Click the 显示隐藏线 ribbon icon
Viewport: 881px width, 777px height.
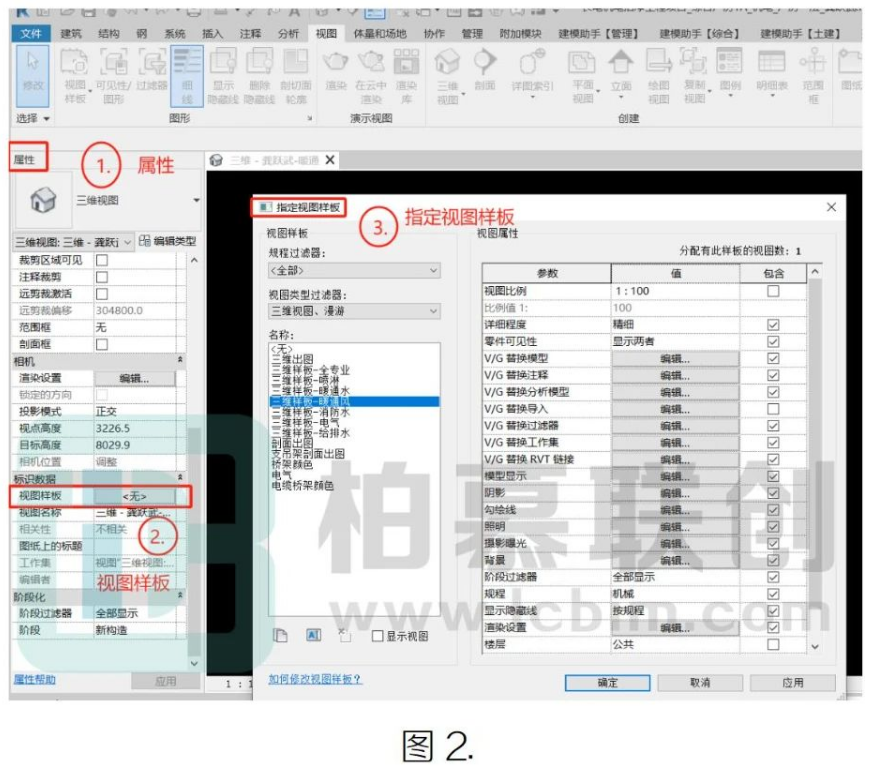pyautogui.click(x=223, y=76)
